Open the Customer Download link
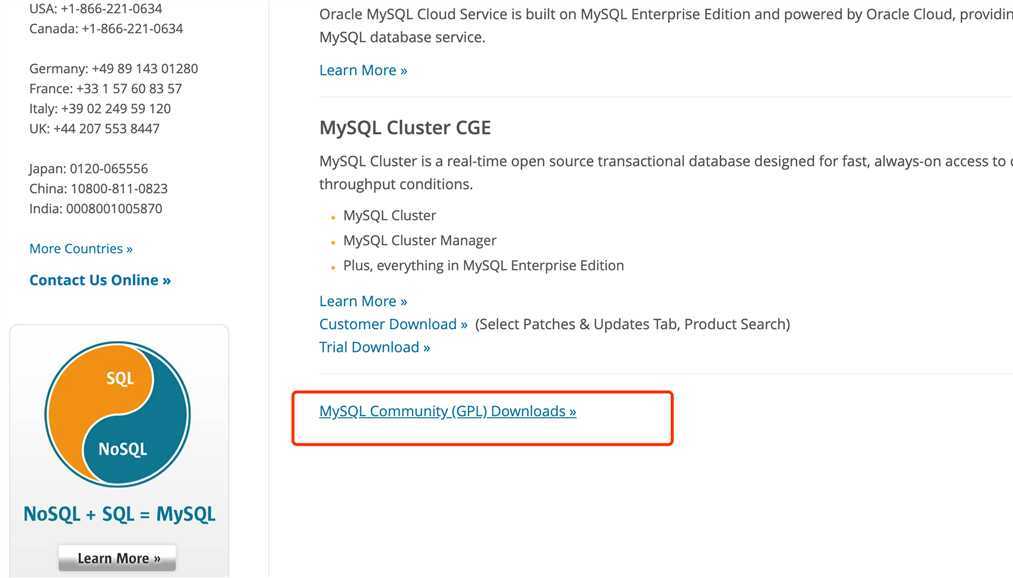The width and height of the screenshot is (1013, 578). (393, 324)
